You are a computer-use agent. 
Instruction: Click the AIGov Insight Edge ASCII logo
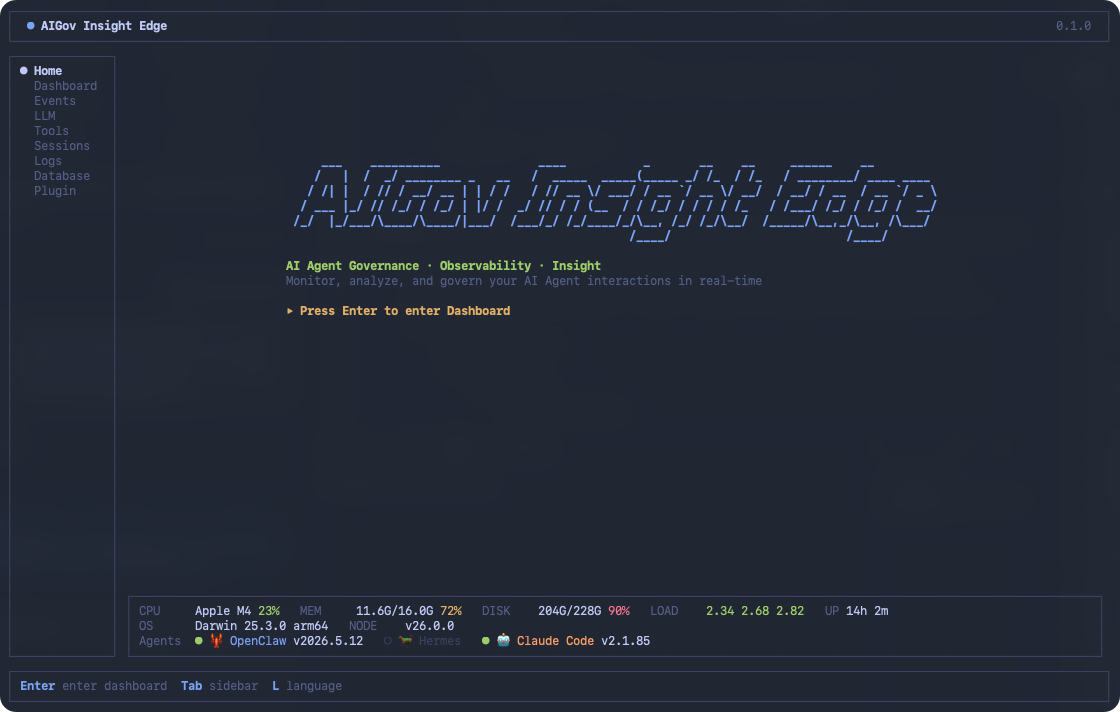click(x=615, y=202)
